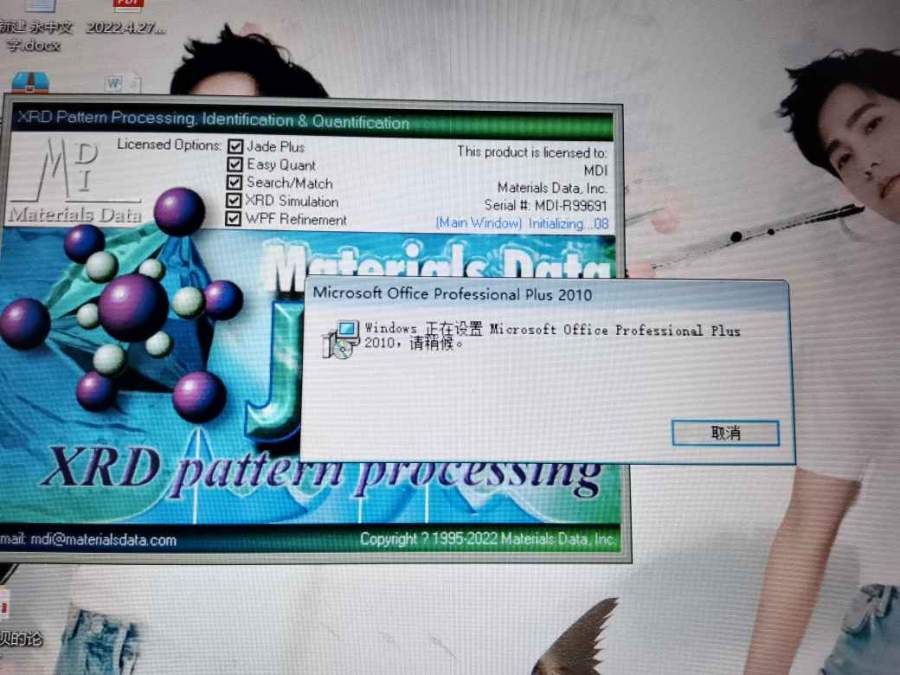Click the 'XRD pattern processing' banner text
Viewport: 900px width, 675px height.
click(x=321, y=472)
